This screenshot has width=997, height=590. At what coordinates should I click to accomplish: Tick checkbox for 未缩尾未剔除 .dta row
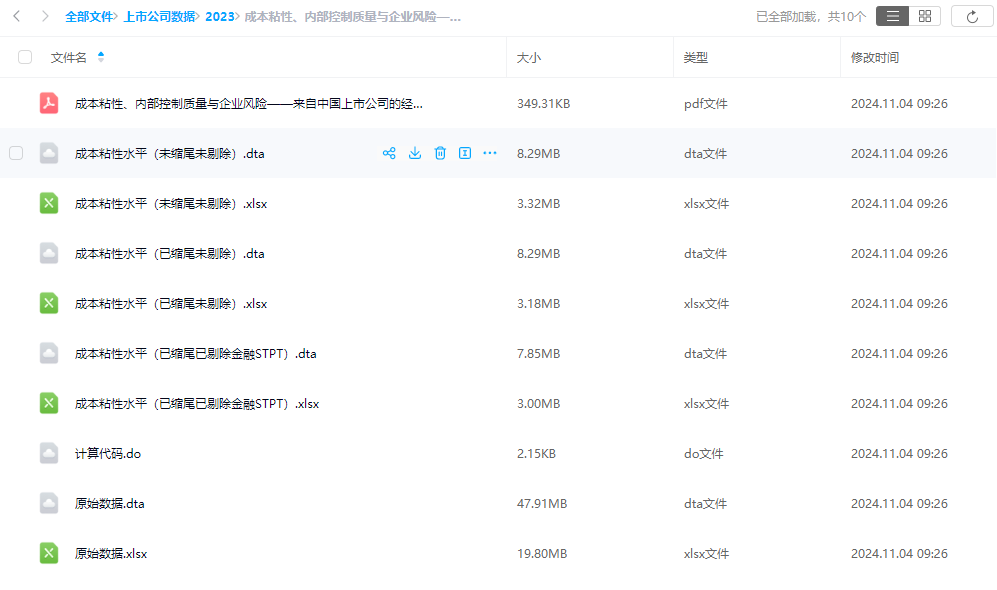pyautogui.click(x=16, y=153)
